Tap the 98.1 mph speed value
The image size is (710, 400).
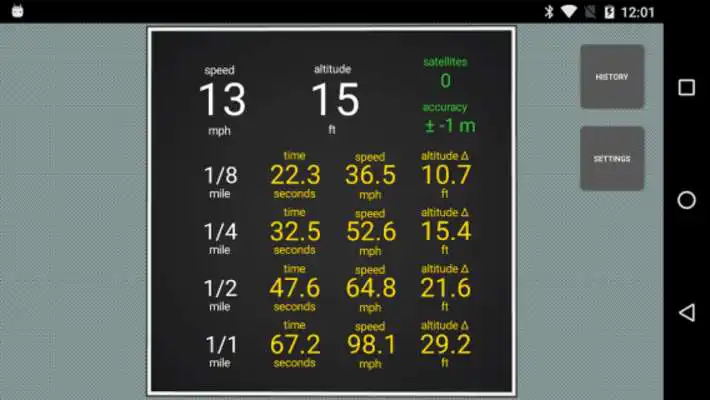pyautogui.click(x=371, y=345)
